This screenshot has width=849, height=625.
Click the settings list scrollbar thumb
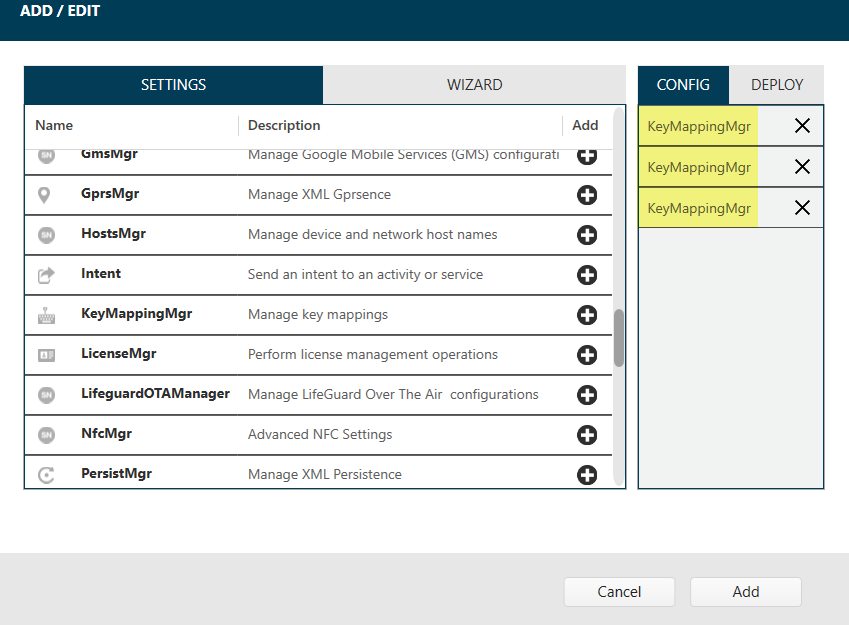(619, 338)
